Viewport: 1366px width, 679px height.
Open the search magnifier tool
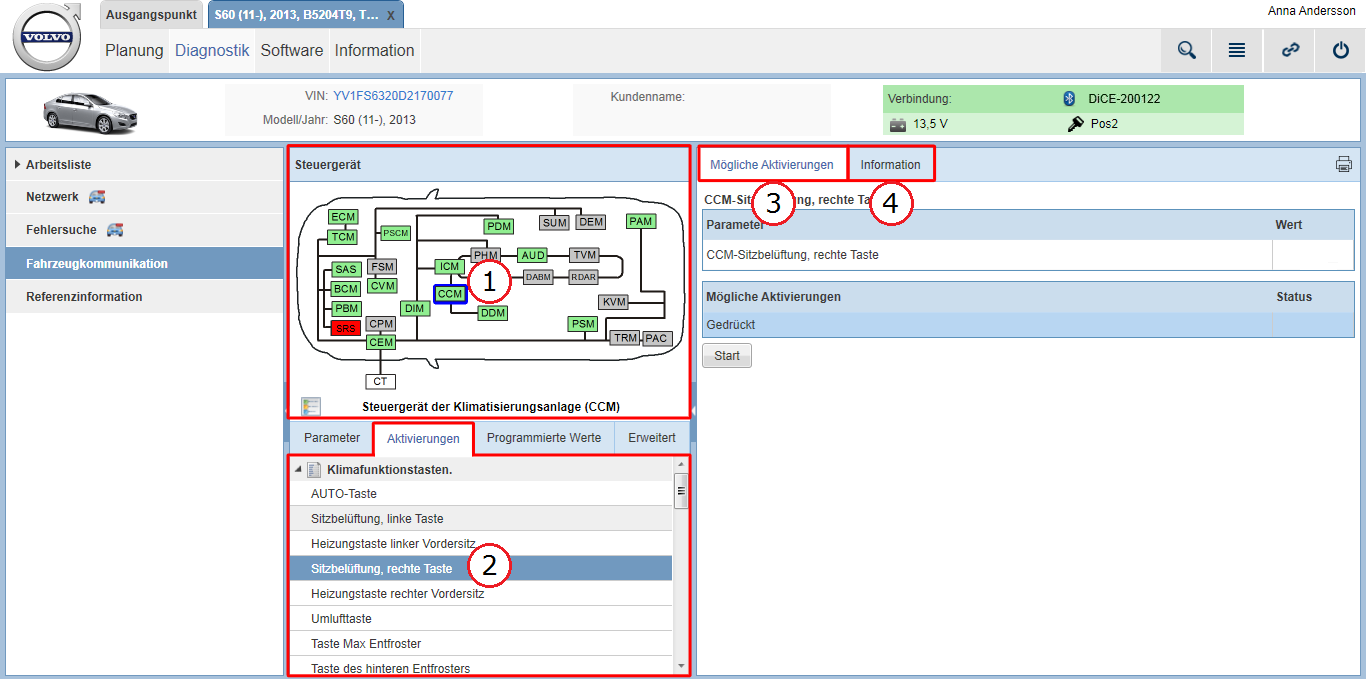(1187, 50)
